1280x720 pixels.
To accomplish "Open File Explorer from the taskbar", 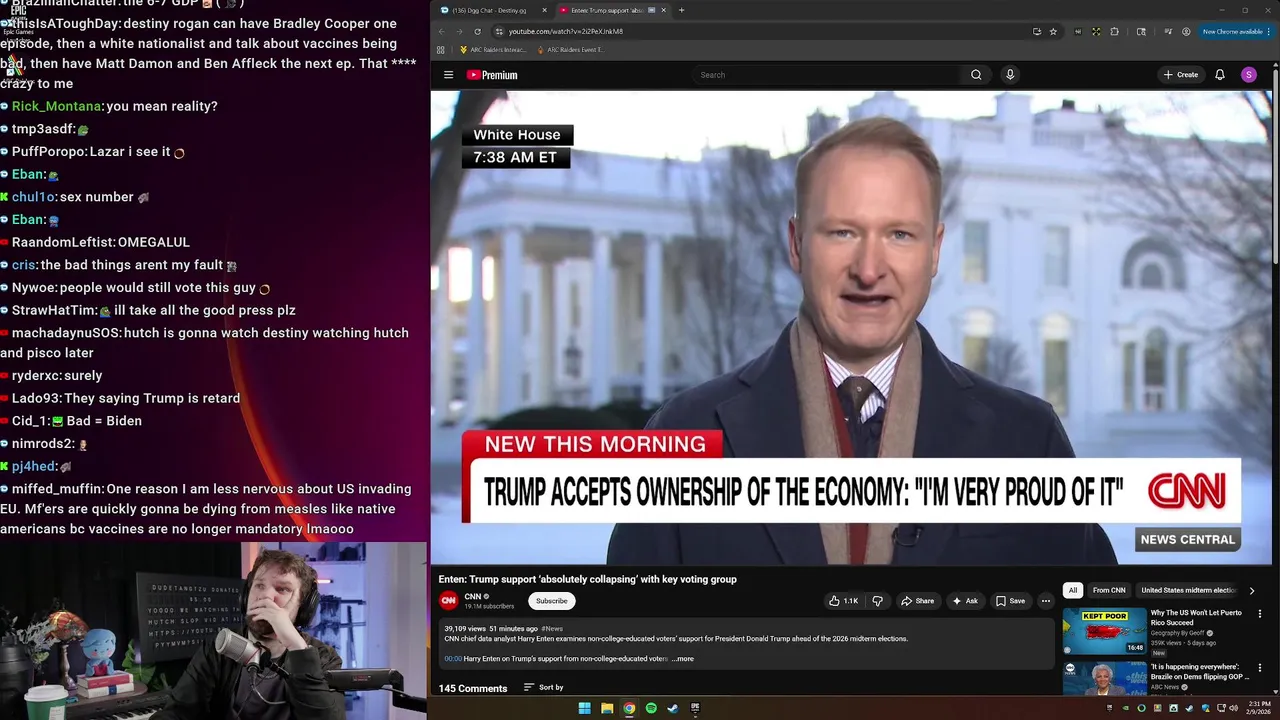I will (607, 708).
